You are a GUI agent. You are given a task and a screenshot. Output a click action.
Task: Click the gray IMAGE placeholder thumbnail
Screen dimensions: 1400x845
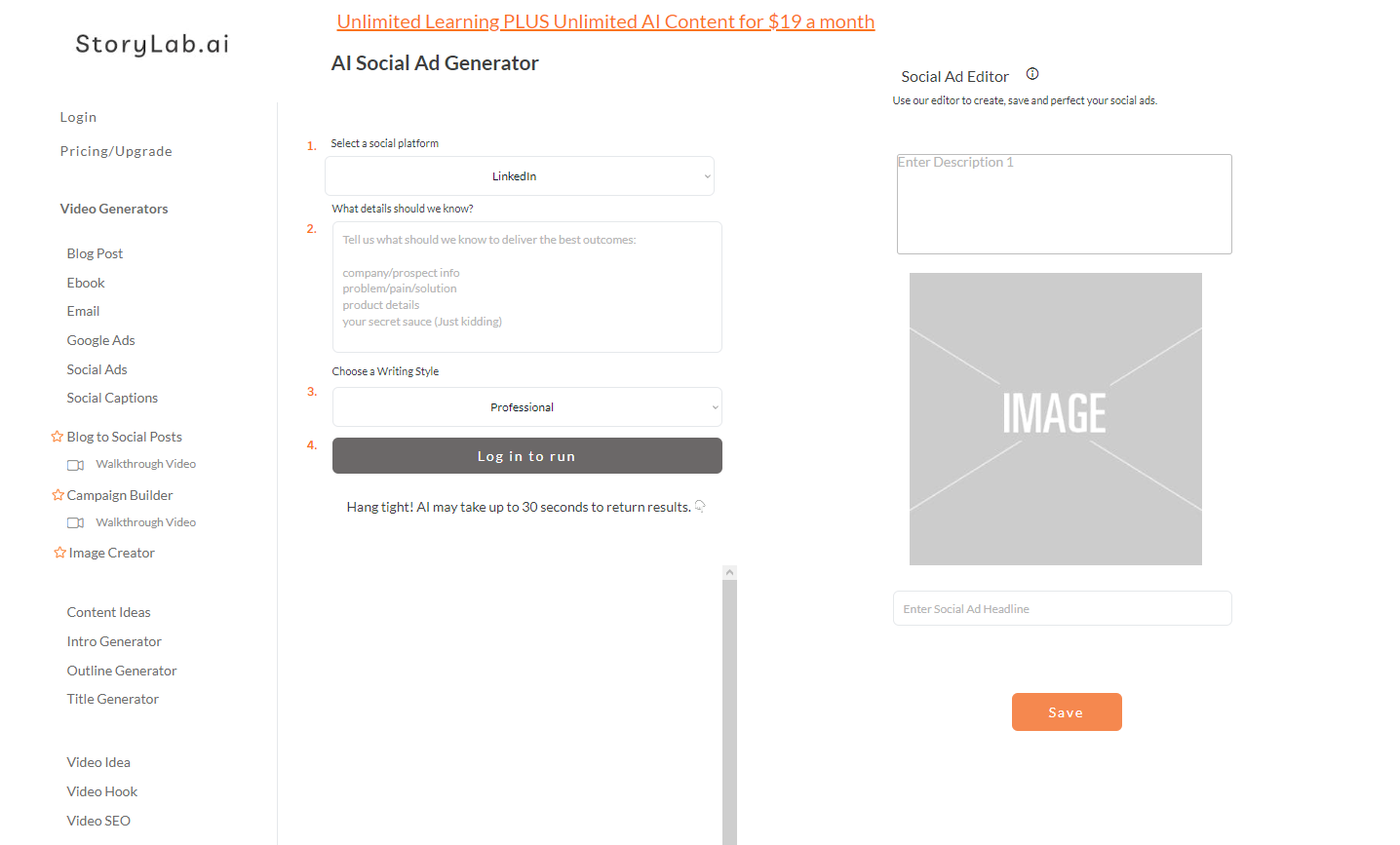(1055, 419)
